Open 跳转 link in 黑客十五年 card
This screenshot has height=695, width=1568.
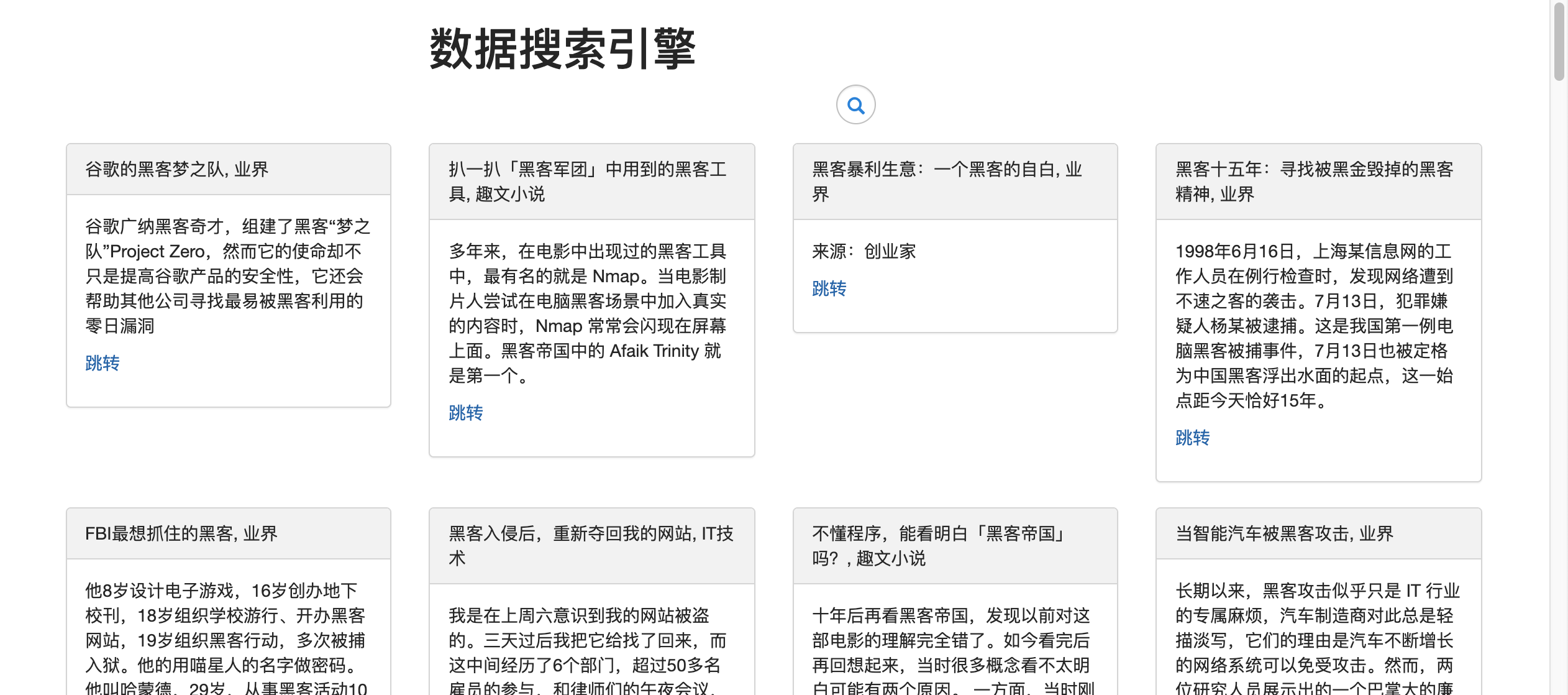coord(1192,438)
